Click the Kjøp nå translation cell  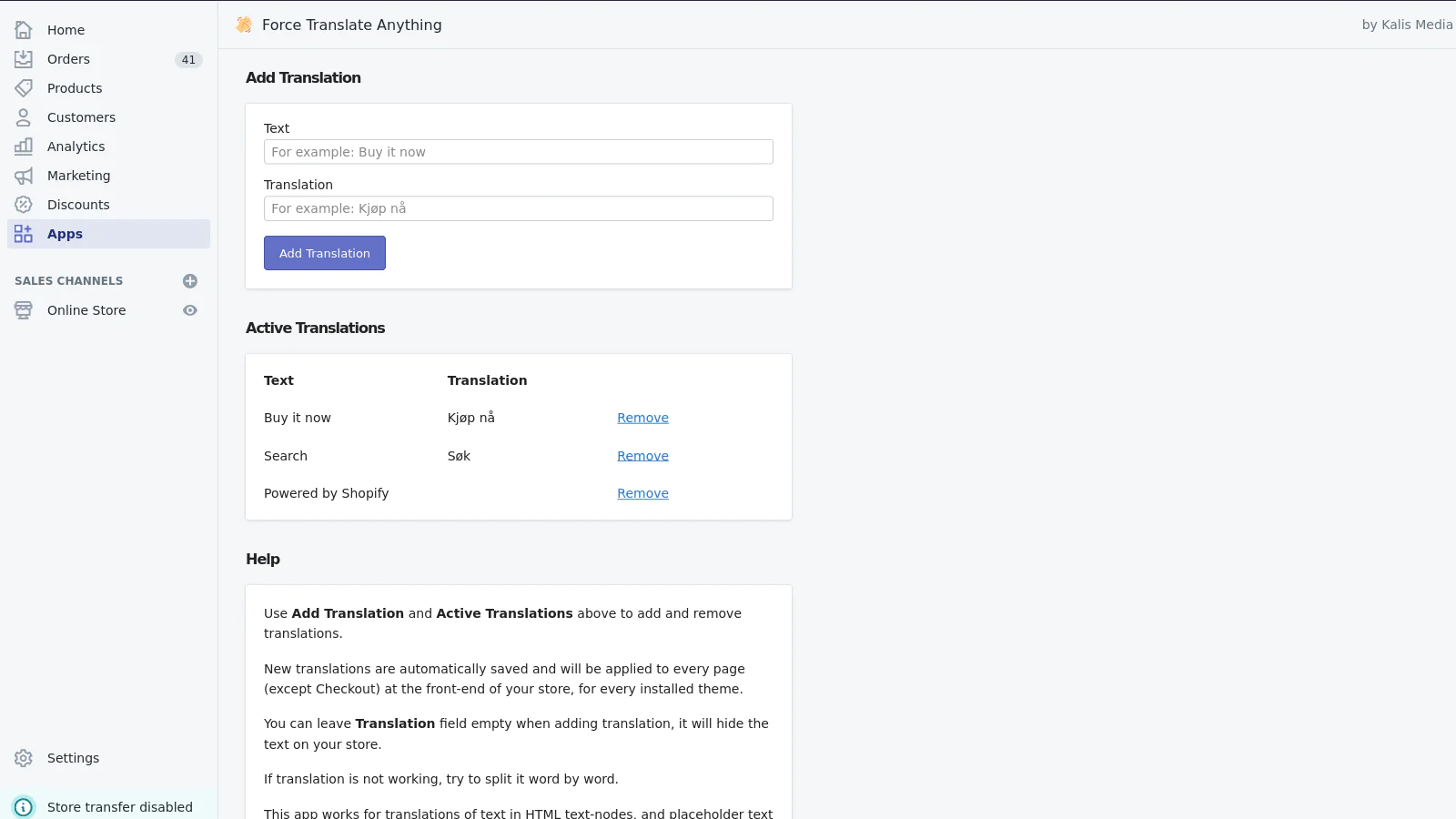click(x=471, y=418)
